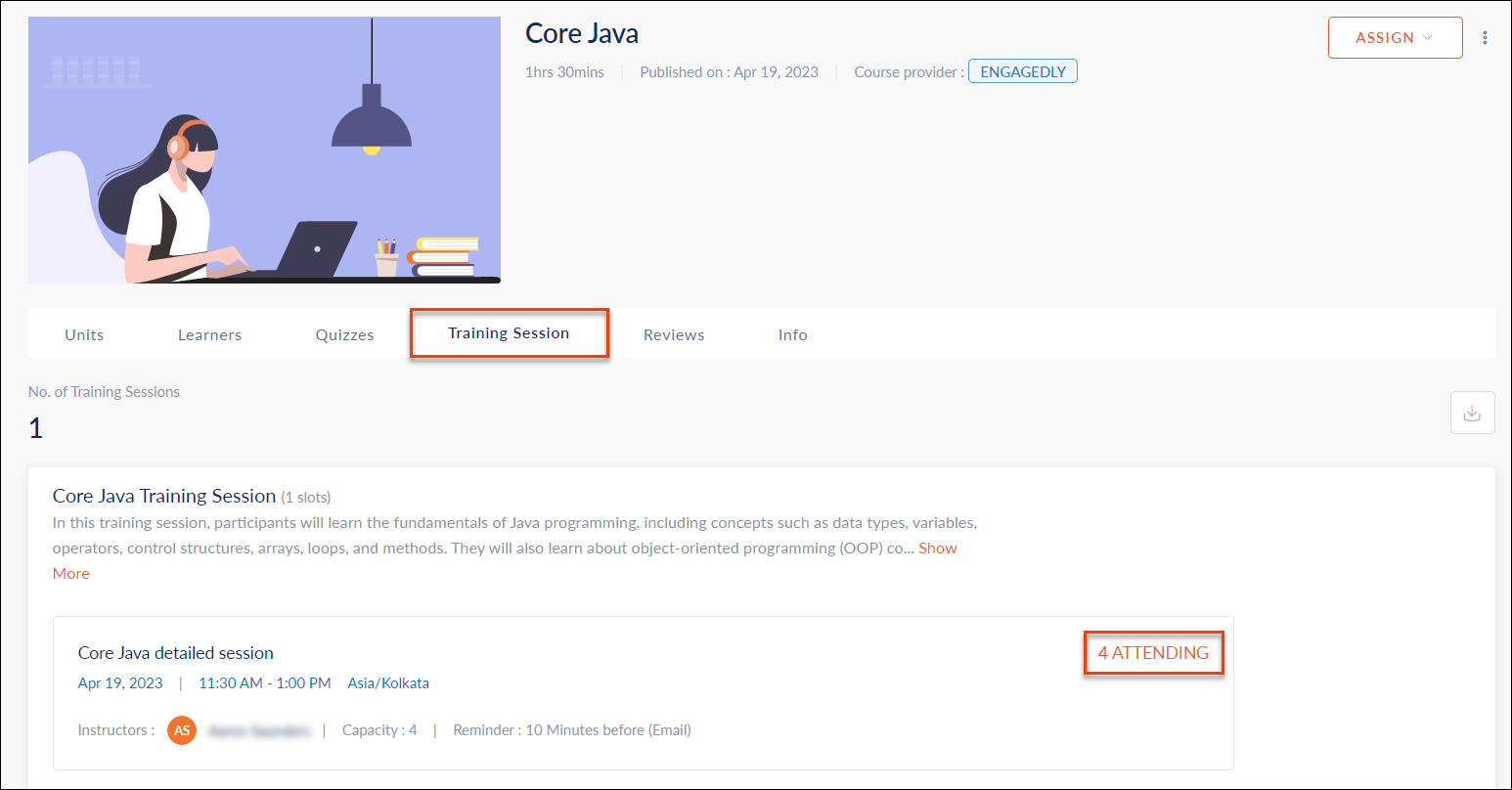This screenshot has width=1512, height=790.
Task: Click the Asia/Kolkata timezone text
Action: pyautogui.click(x=388, y=683)
